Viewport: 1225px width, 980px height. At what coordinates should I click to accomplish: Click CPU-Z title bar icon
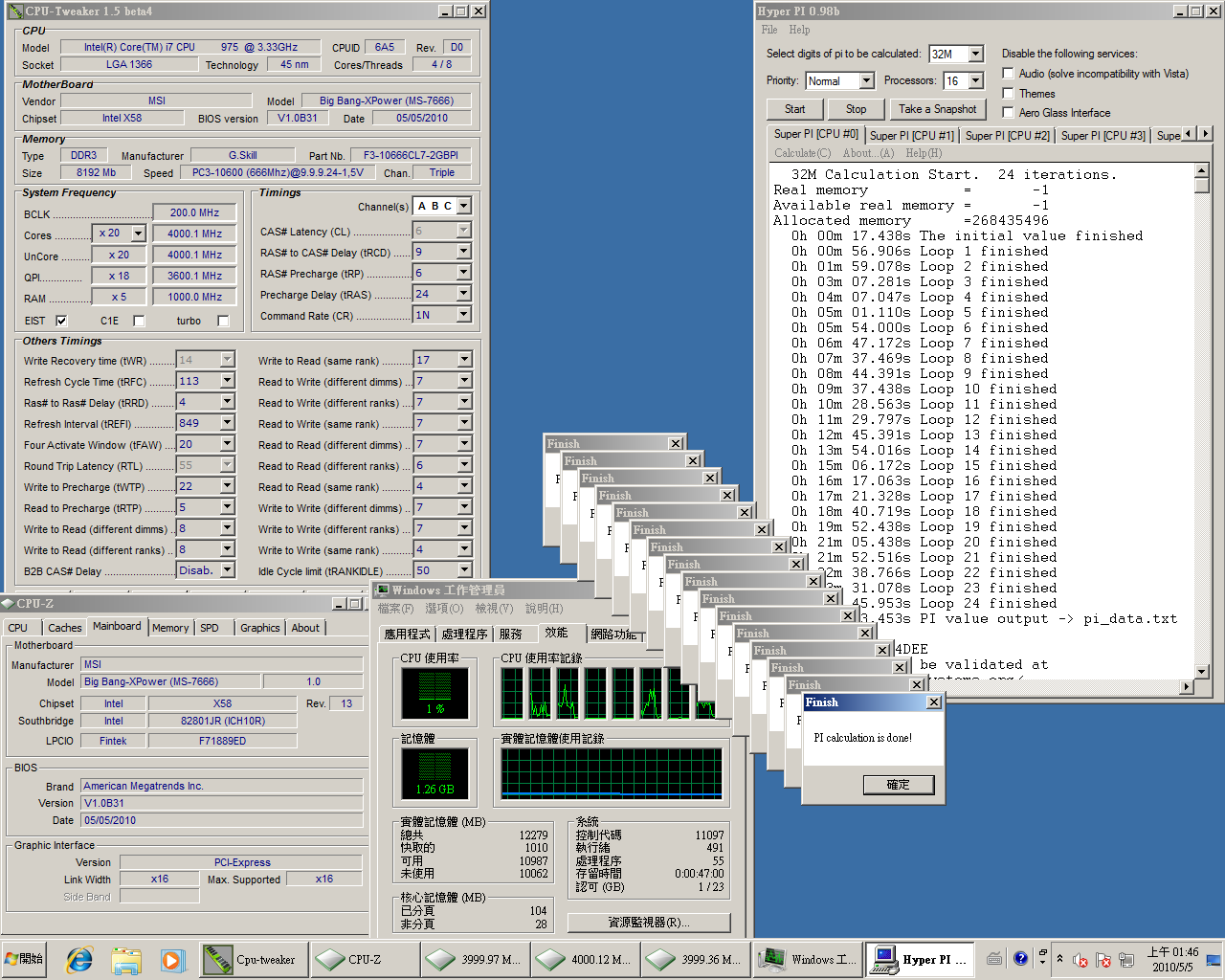pos(8,604)
